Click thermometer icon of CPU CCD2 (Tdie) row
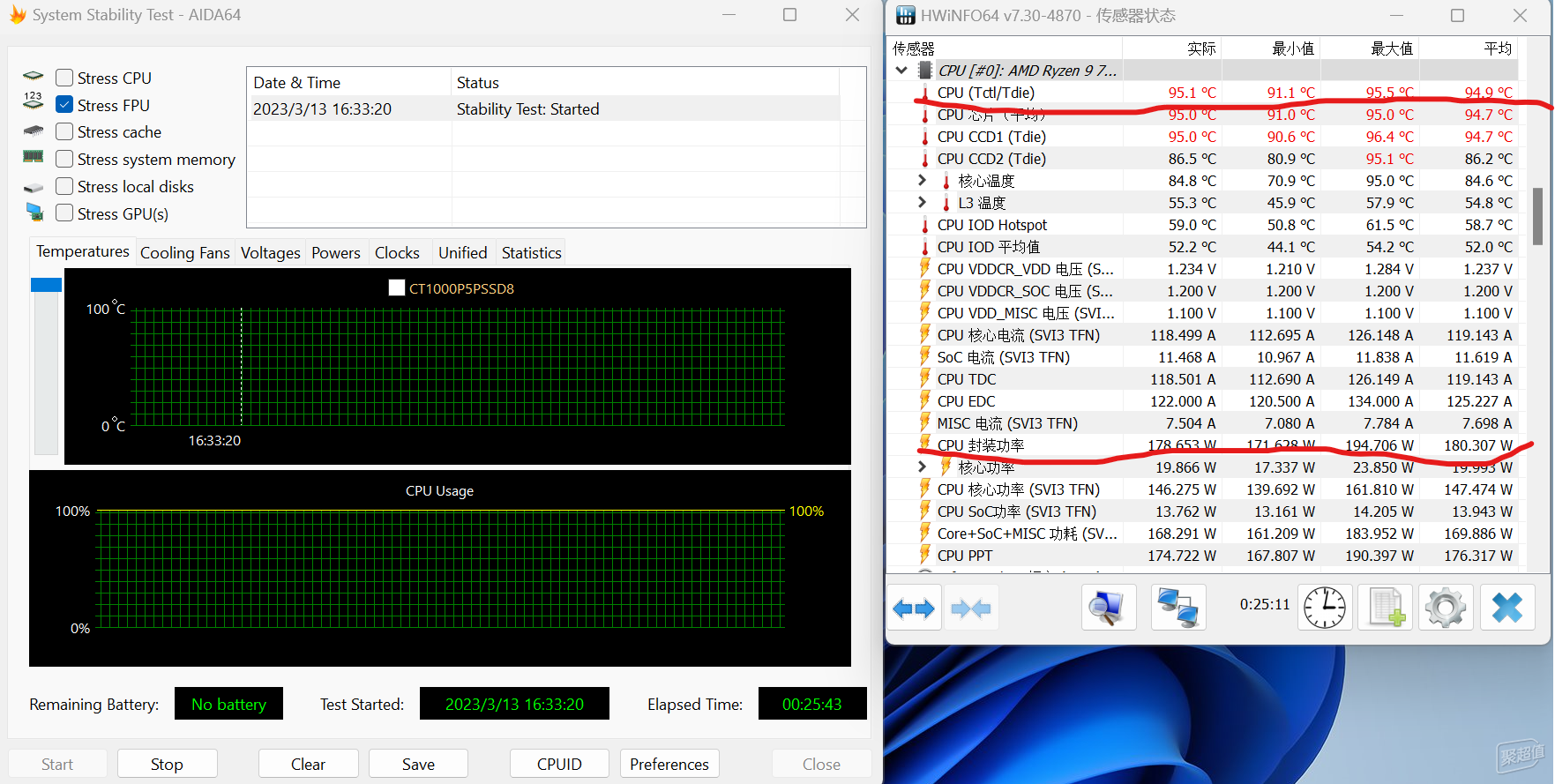This screenshot has width=1555, height=784. point(924,159)
